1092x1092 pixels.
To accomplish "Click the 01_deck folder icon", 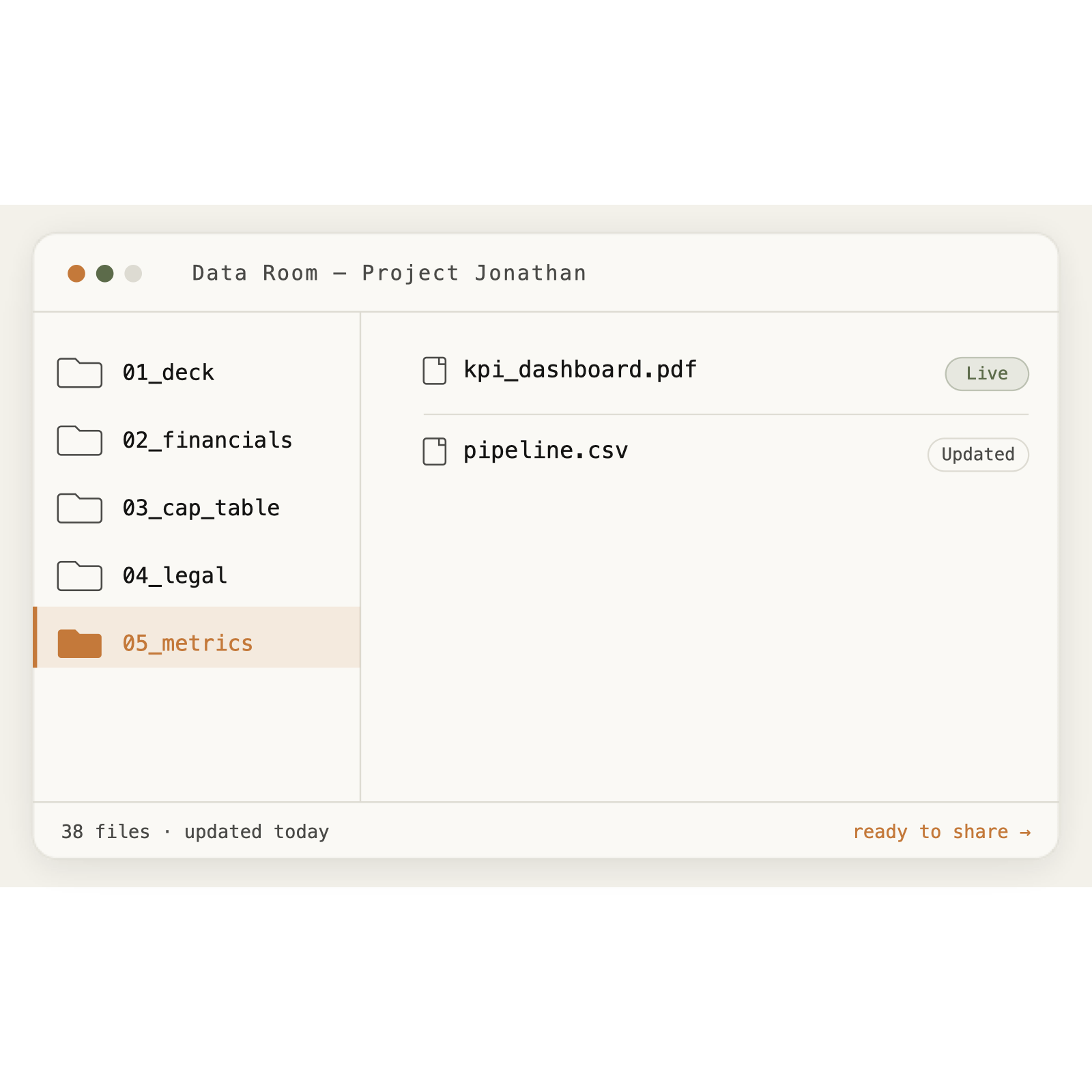I will point(80,373).
